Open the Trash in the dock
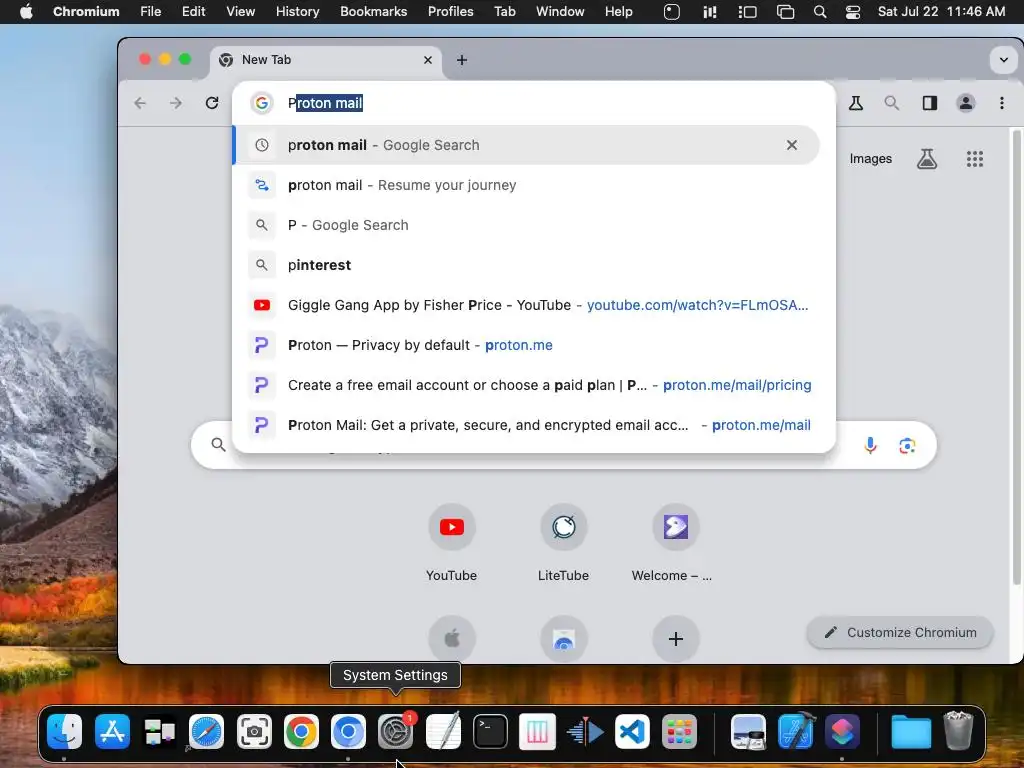The width and height of the screenshot is (1024, 768). point(958,731)
